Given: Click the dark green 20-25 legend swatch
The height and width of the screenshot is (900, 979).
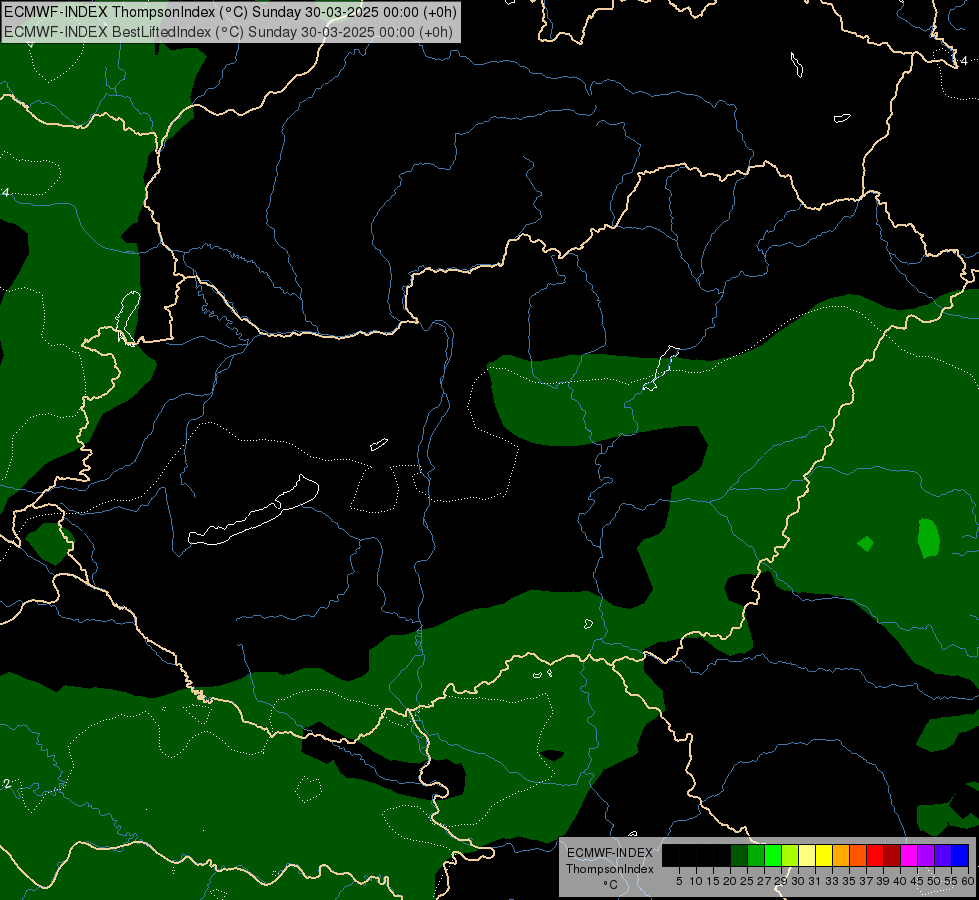Looking at the screenshot, I should coord(739,855).
